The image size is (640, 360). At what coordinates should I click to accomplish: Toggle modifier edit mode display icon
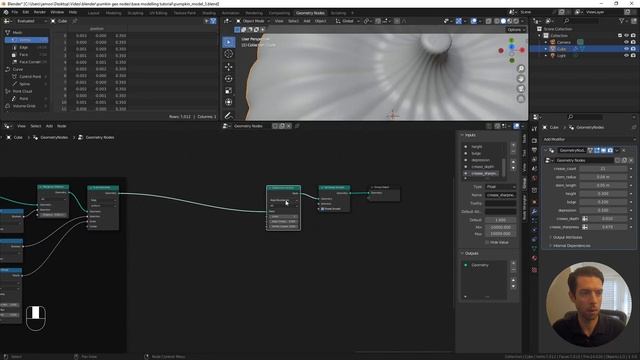pos(597,151)
